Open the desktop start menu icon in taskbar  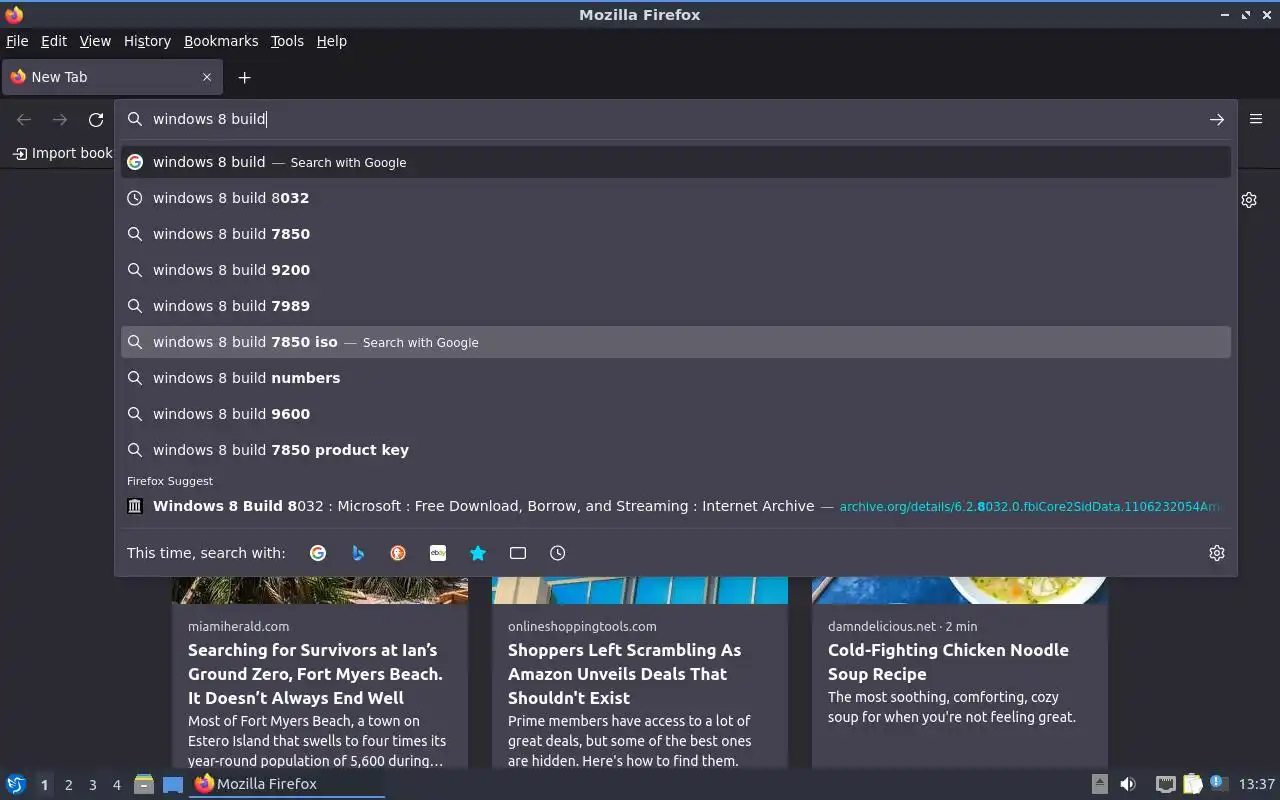pos(16,784)
